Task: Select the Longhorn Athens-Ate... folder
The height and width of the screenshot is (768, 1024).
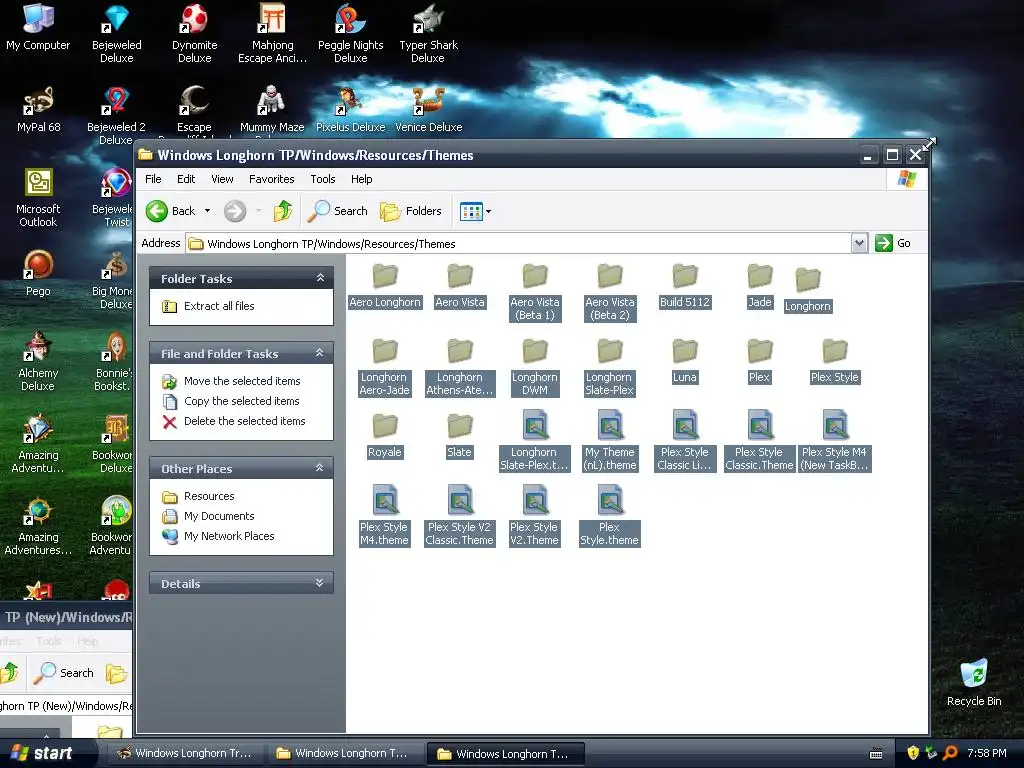Action: [x=460, y=367]
